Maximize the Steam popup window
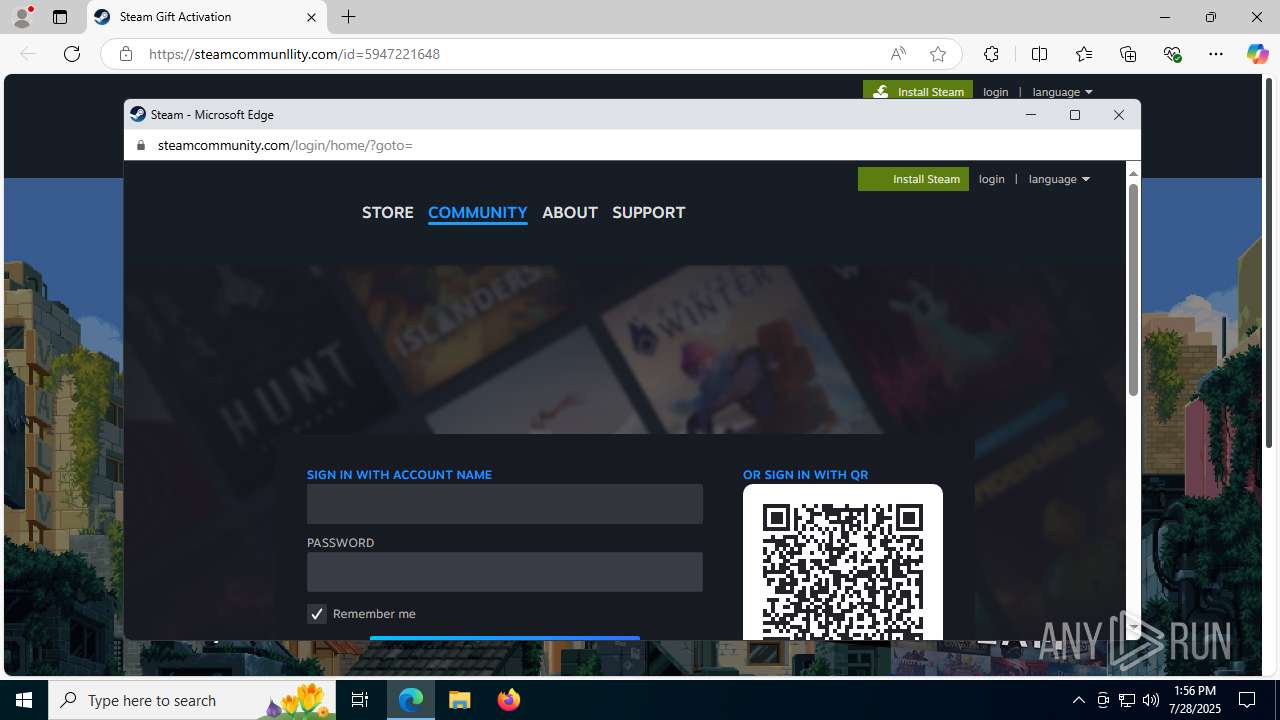1280x720 pixels. [1075, 115]
